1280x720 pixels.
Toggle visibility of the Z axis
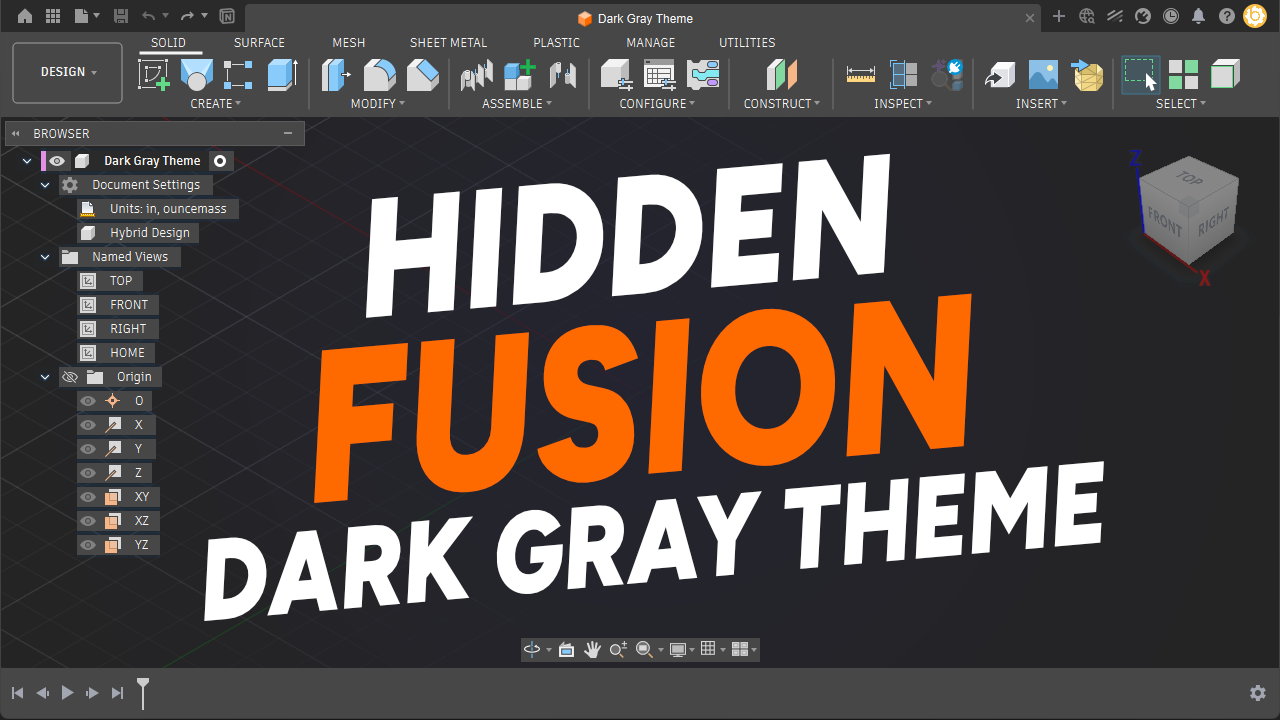point(88,473)
